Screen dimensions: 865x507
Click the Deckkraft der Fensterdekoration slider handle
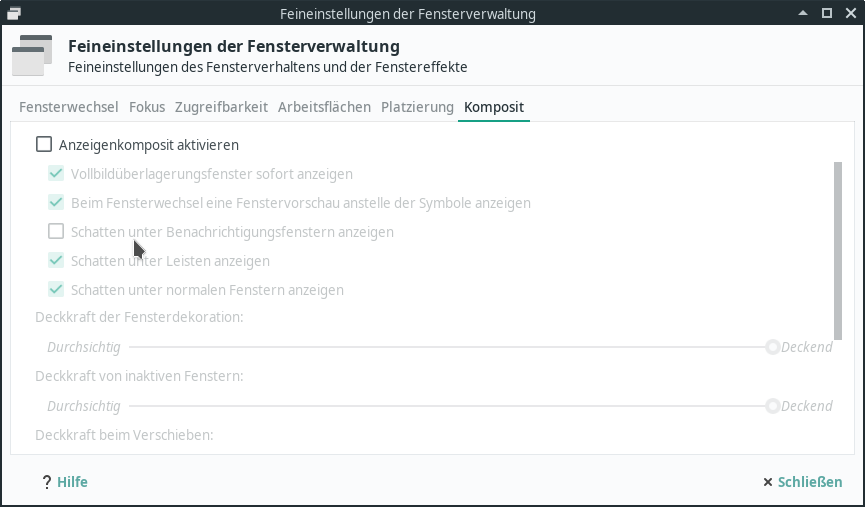click(772, 348)
